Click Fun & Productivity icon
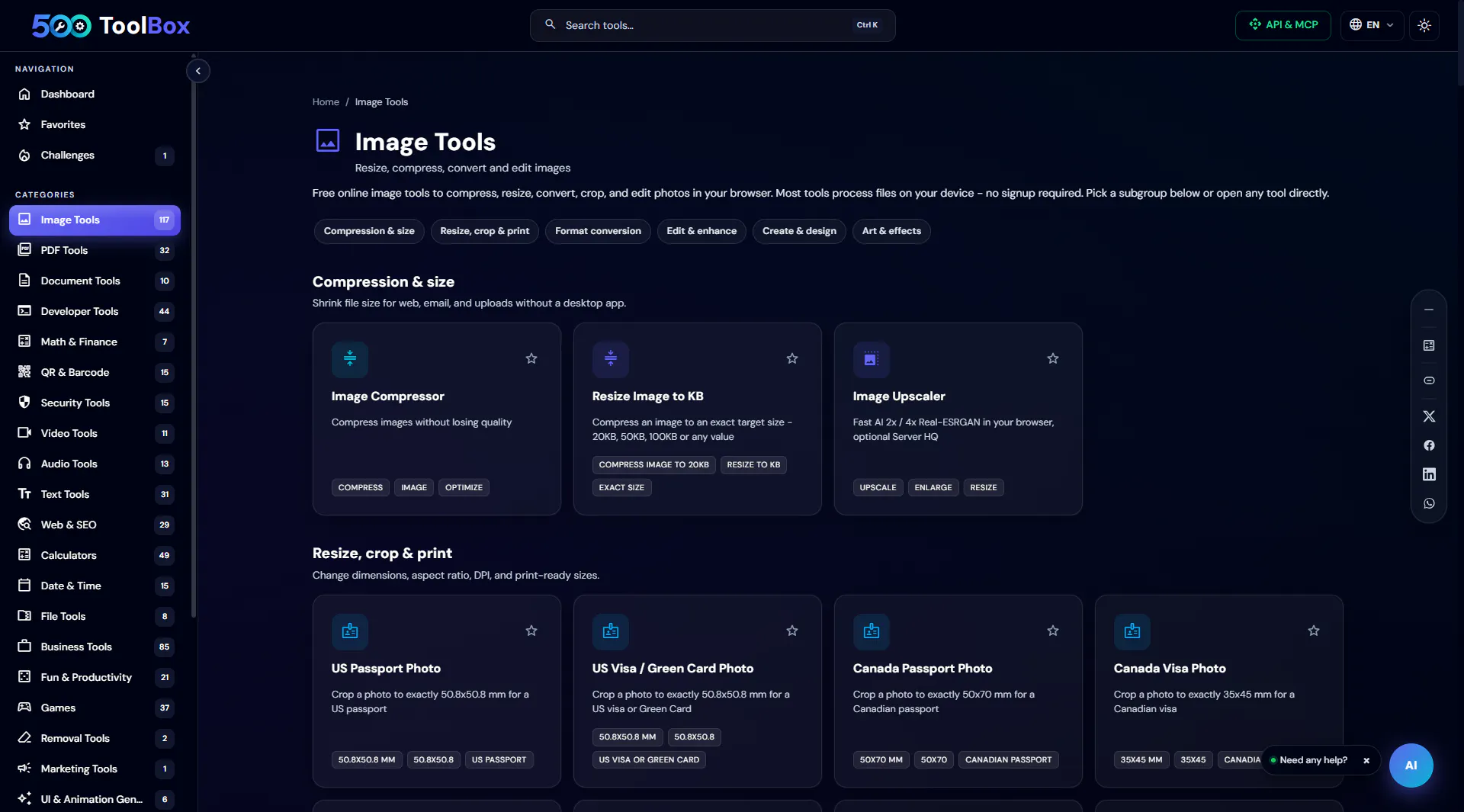The image size is (1464, 812). click(x=24, y=677)
